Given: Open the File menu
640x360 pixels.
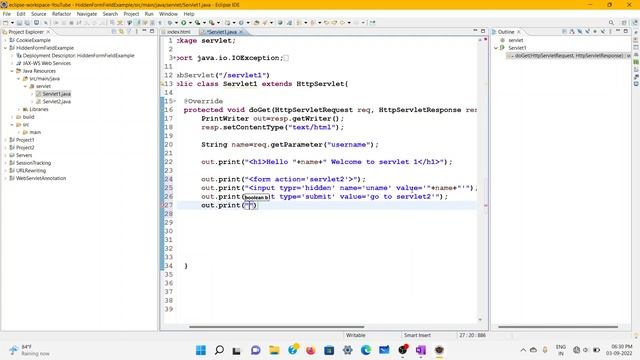Looking at the screenshot, I should 7,14.
